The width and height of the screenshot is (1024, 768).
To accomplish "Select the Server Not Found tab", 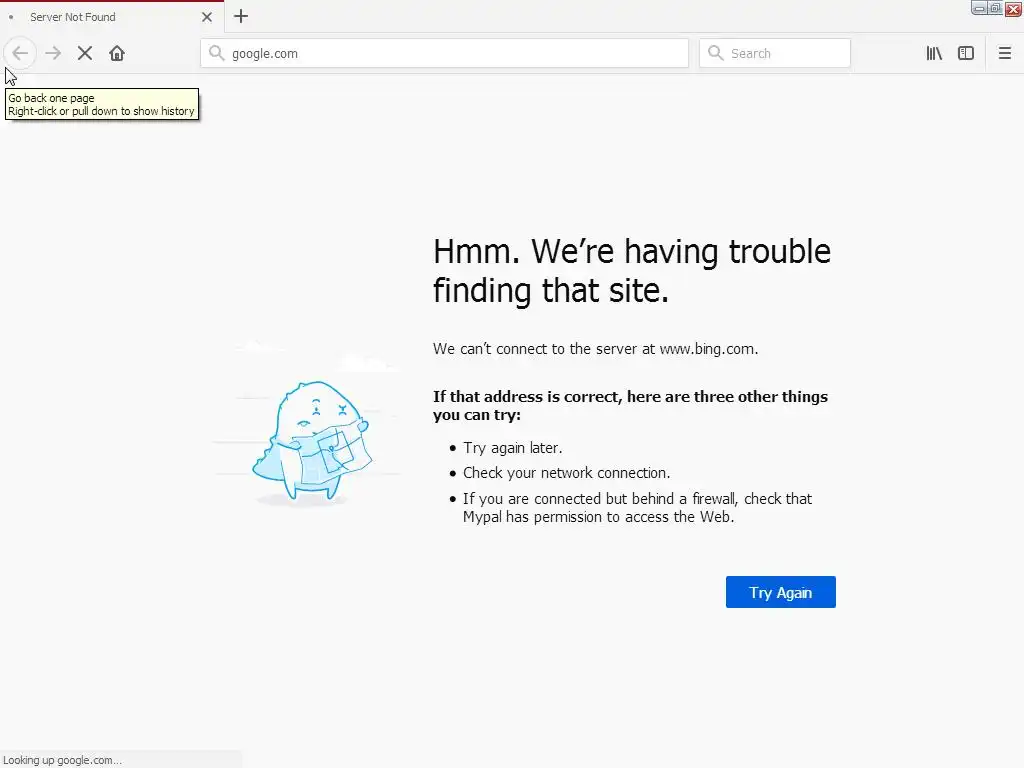I will point(112,17).
